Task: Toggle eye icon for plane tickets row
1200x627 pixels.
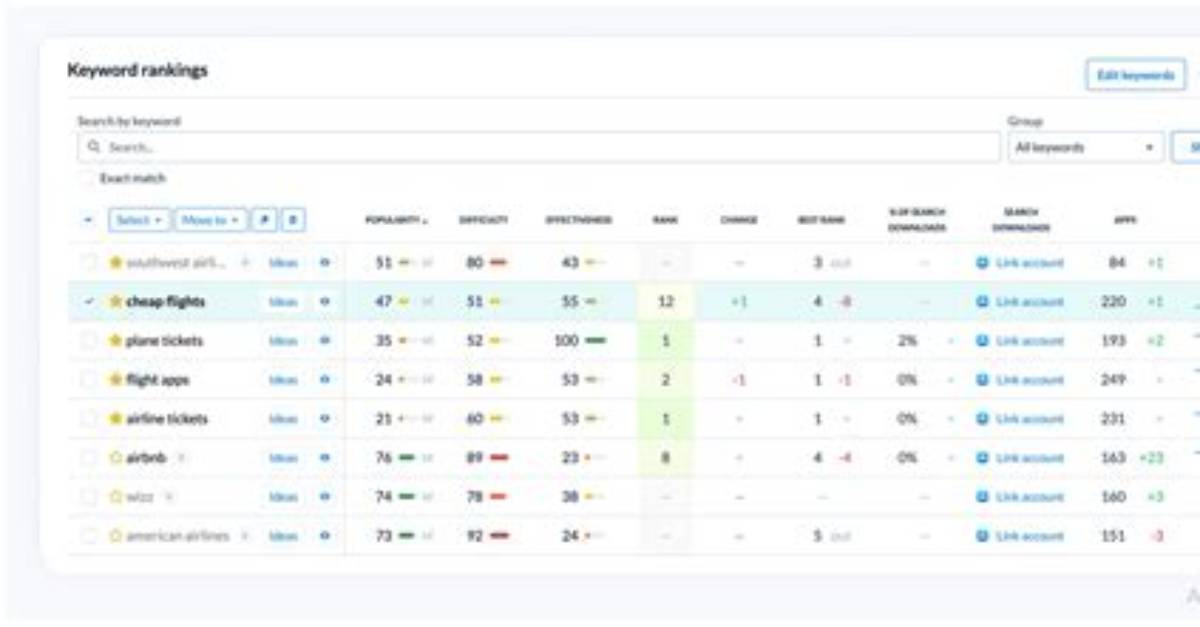Action: coord(325,341)
